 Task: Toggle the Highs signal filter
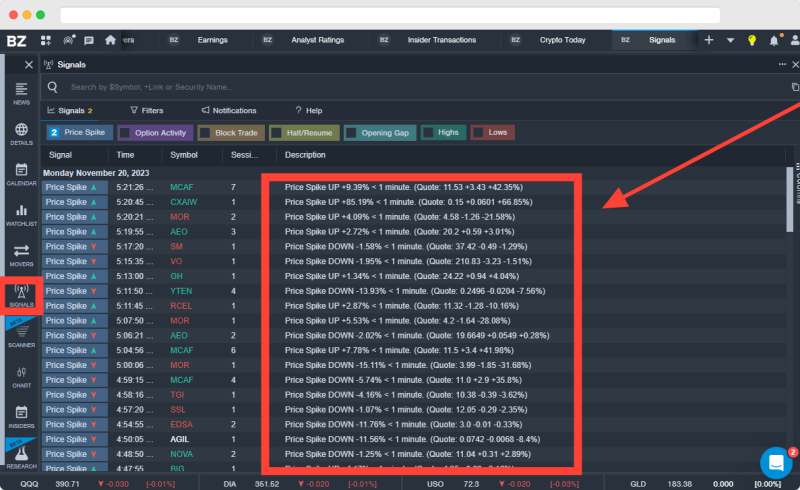[x=443, y=133]
